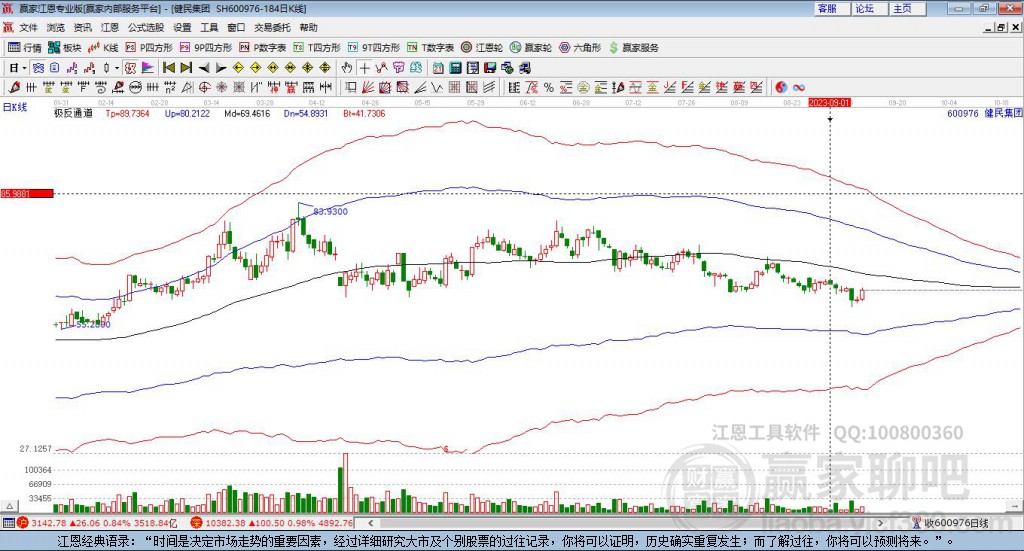This screenshot has width=1024, height=551.
Task: Open the 江恩 menu
Action: tap(110, 27)
